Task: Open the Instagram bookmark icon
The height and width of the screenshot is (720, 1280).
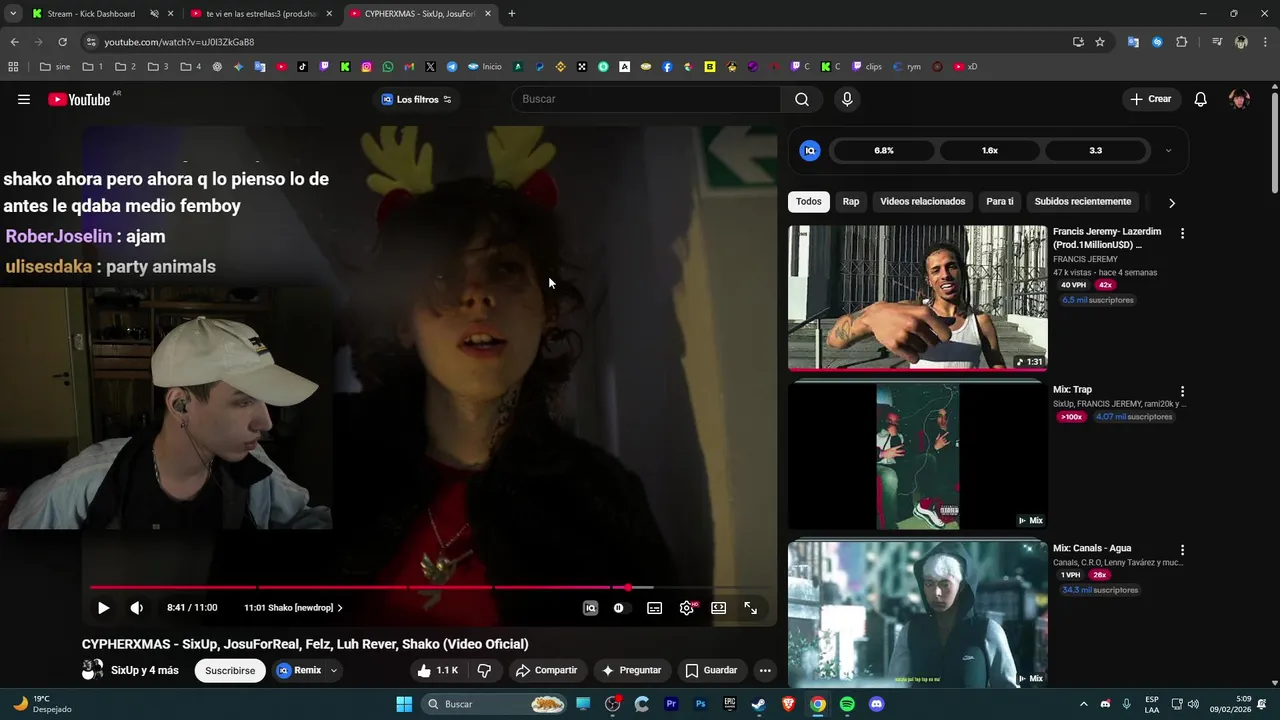Action: click(367, 67)
